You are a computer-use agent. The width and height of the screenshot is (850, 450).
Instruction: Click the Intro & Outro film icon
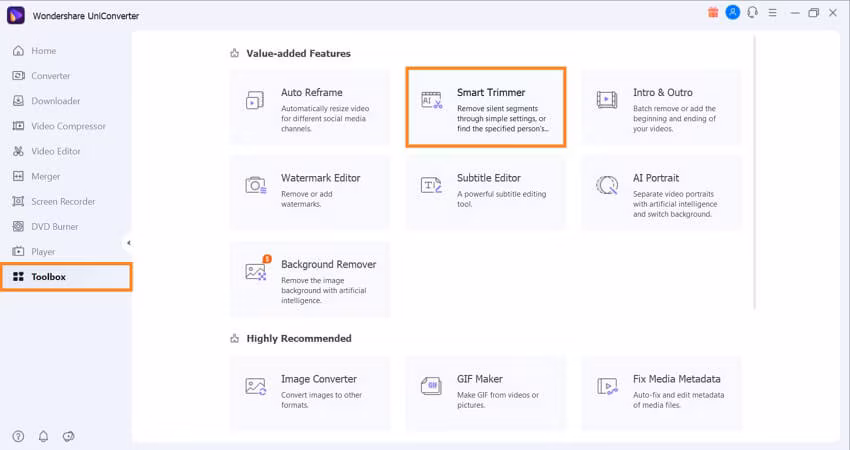[x=607, y=100]
